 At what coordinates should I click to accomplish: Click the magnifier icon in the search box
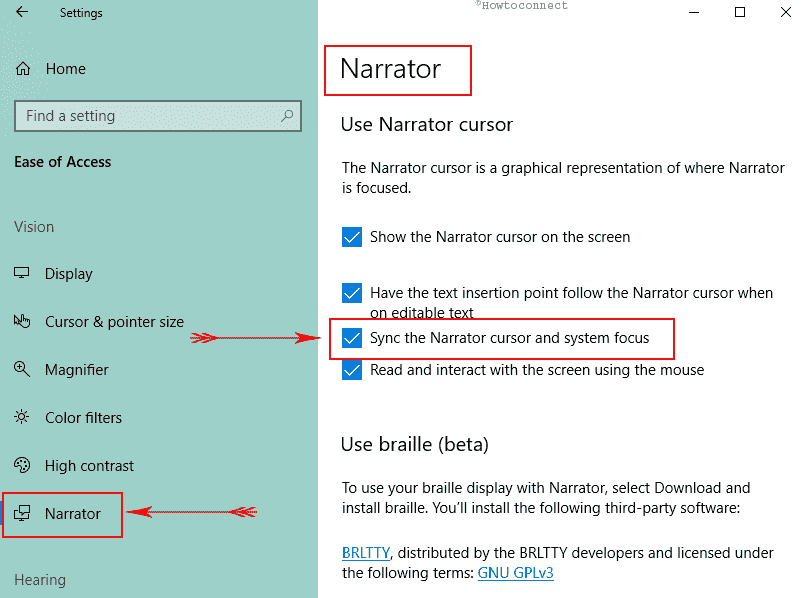click(x=287, y=116)
